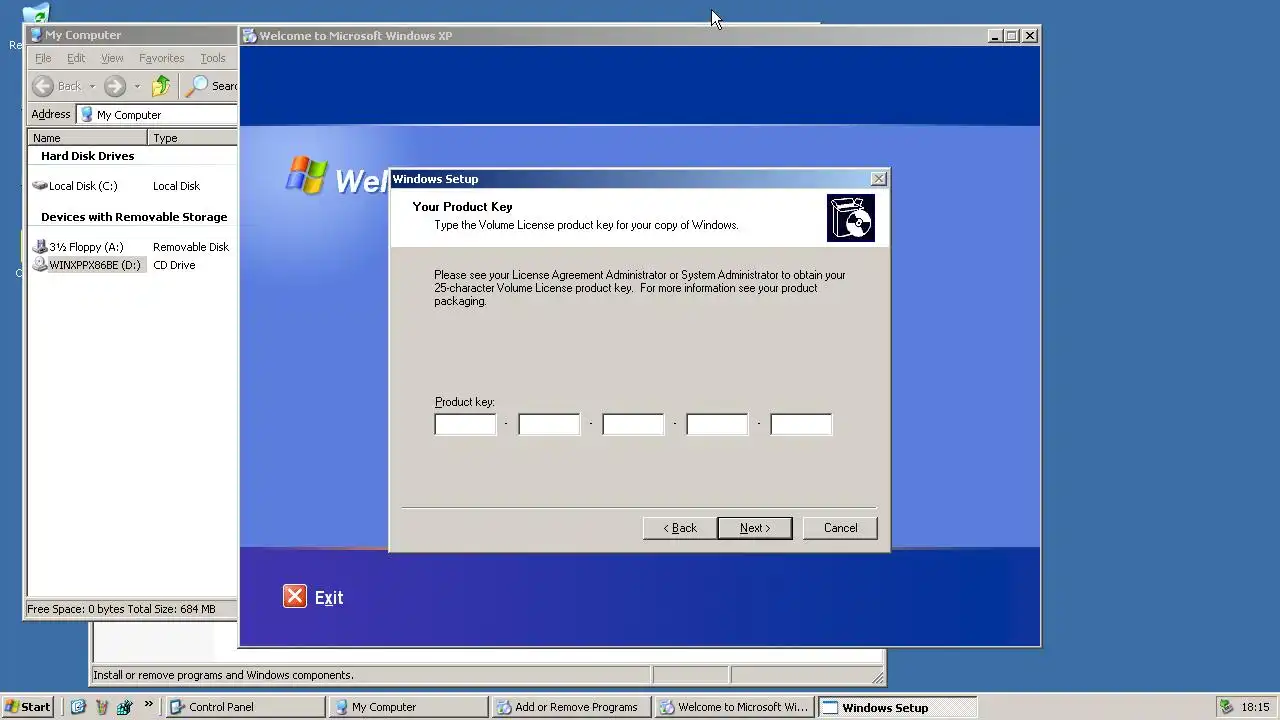Launch third Quick Launch icon
The image size is (1280, 720).
[124, 707]
